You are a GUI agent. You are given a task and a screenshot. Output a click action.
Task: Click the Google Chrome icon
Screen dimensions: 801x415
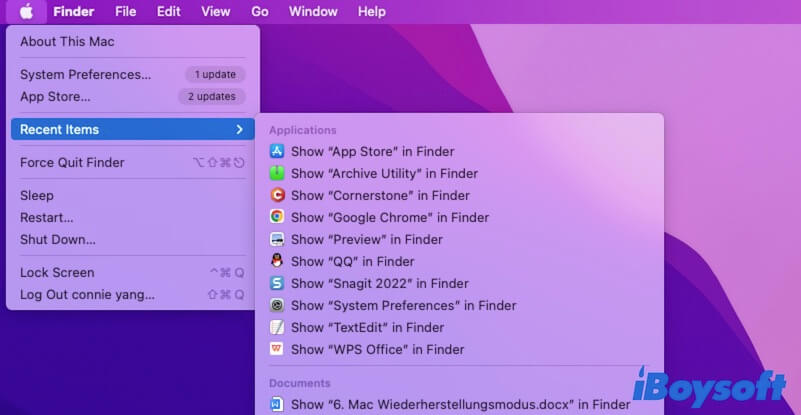tap(277, 217)
